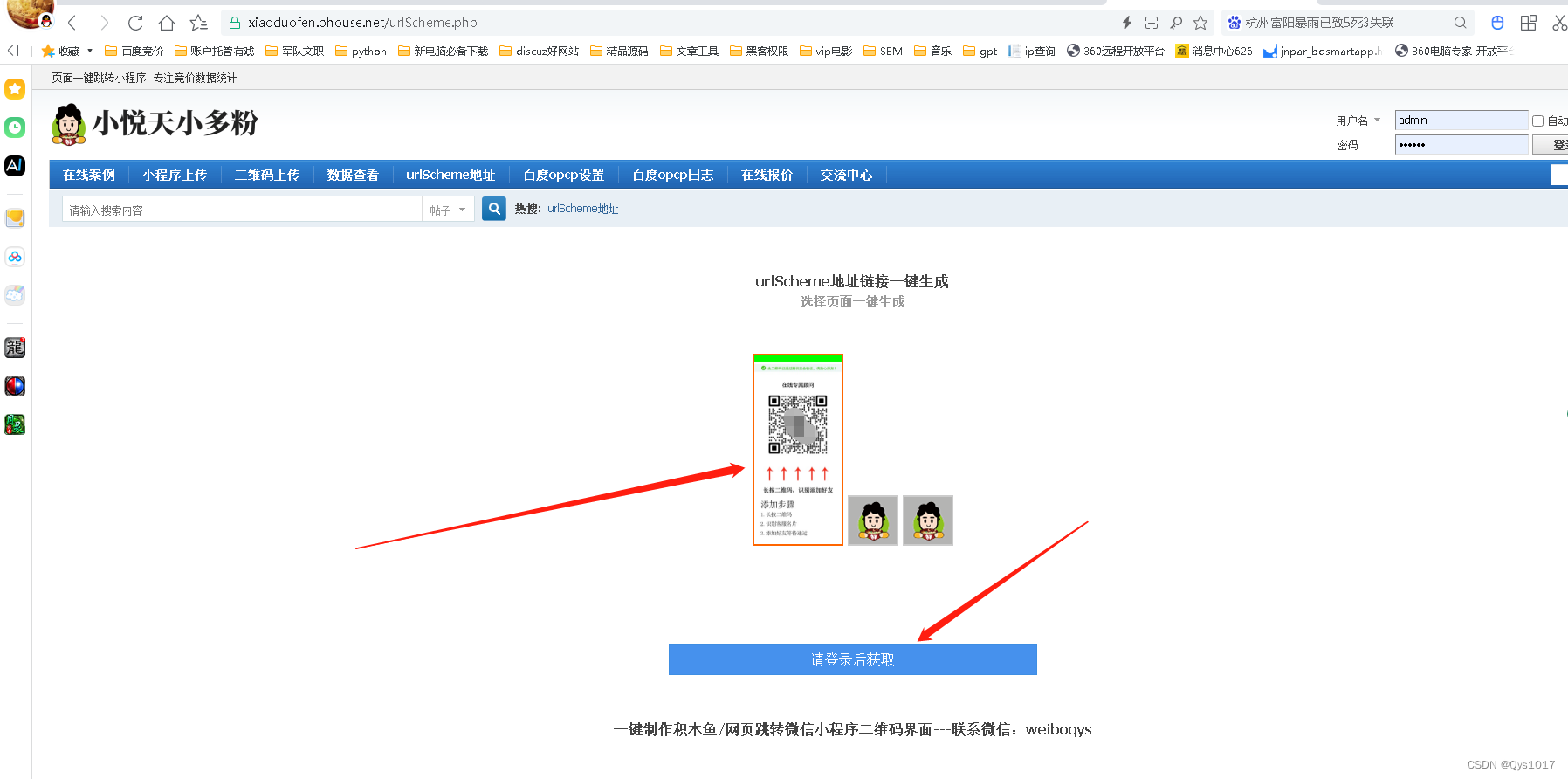
Task: Open the 在线报价 menu item
Action: point(767,175)
